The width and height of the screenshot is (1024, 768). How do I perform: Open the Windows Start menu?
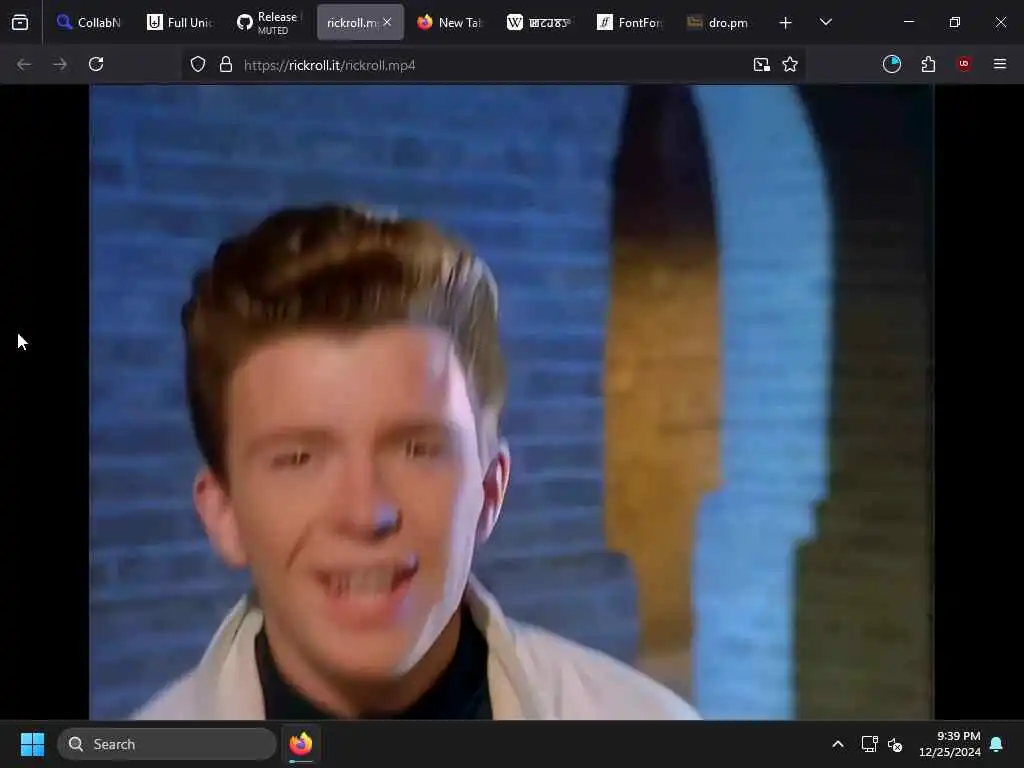pyautogui.click(x=32, y=744)
